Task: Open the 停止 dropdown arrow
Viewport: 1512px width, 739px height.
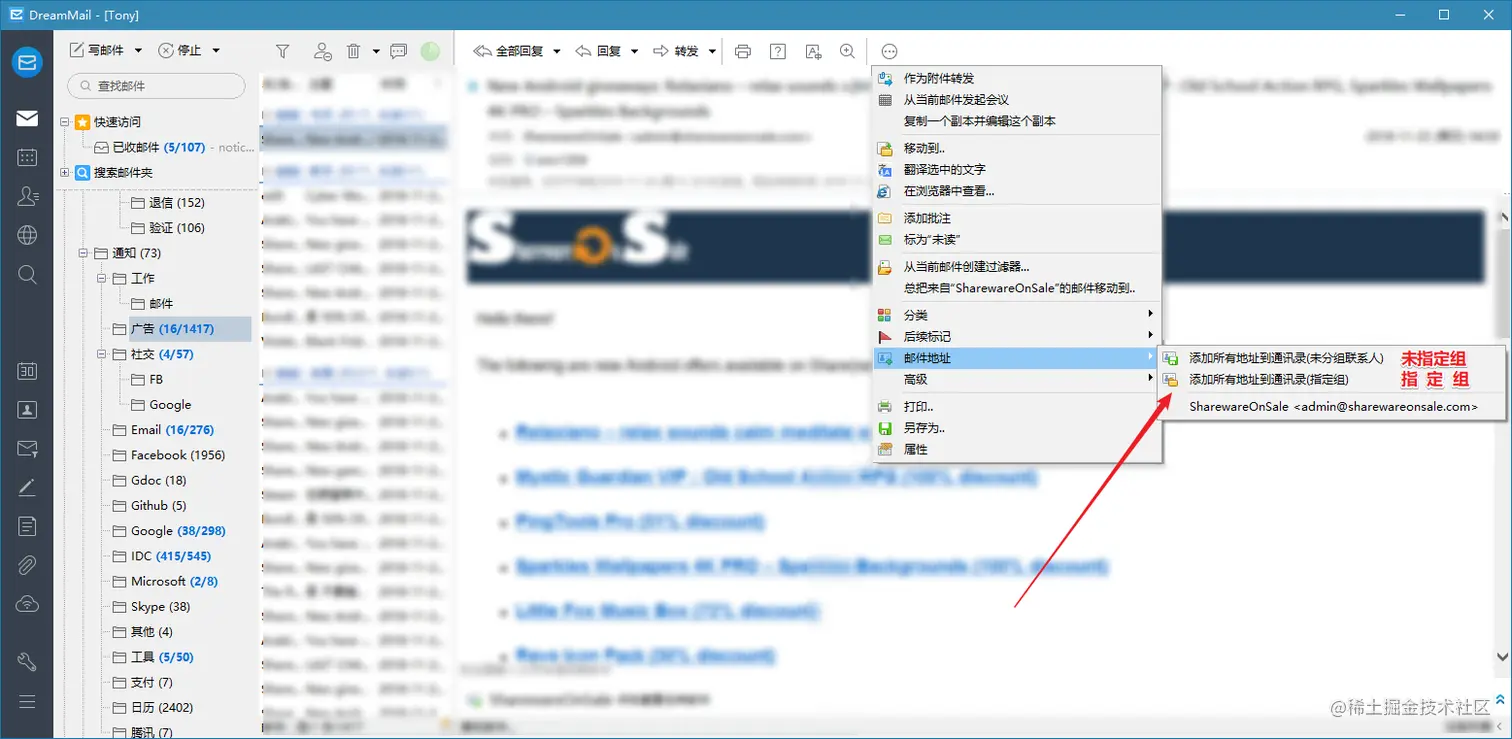Action: (216, 51)
